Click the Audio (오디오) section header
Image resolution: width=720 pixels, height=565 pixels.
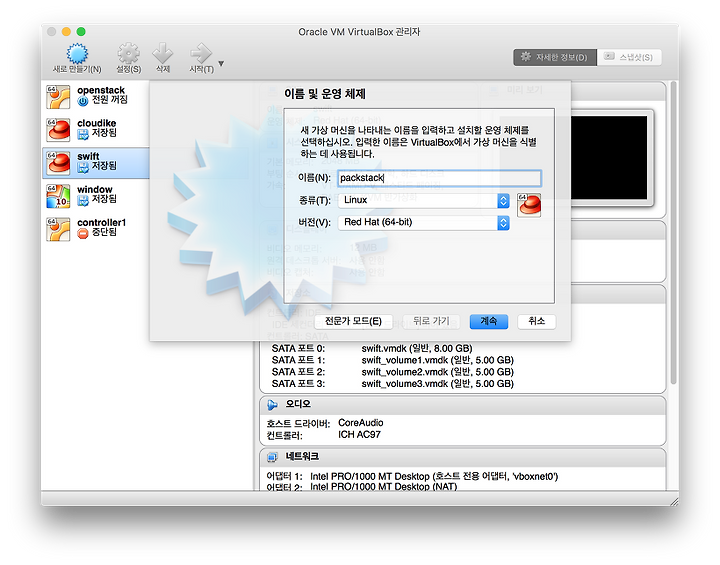pos(462,405)
